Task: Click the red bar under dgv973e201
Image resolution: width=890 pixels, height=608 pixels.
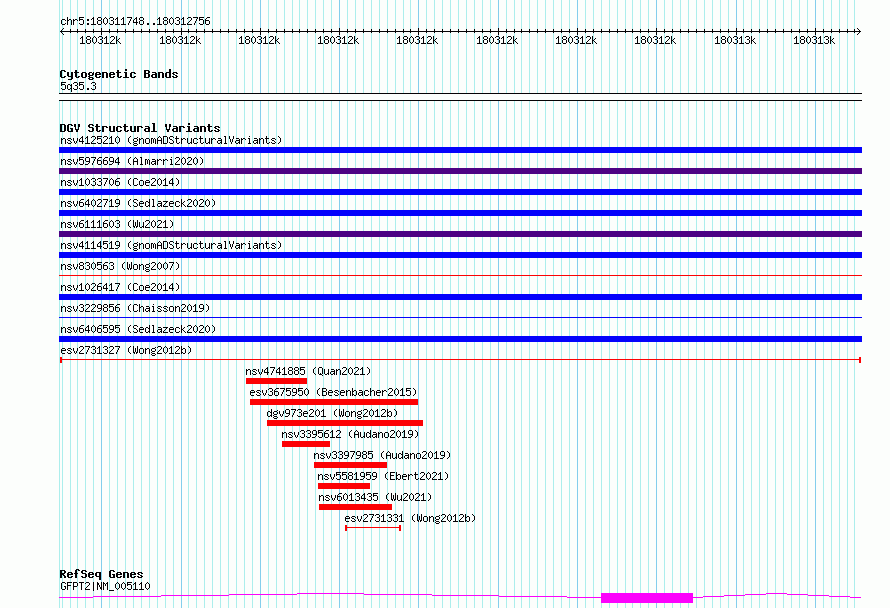Action: (345, 423)
